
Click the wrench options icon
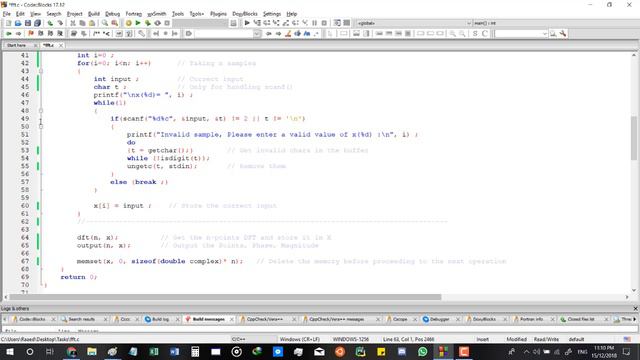pyautogui.click(x=563, y=33)
